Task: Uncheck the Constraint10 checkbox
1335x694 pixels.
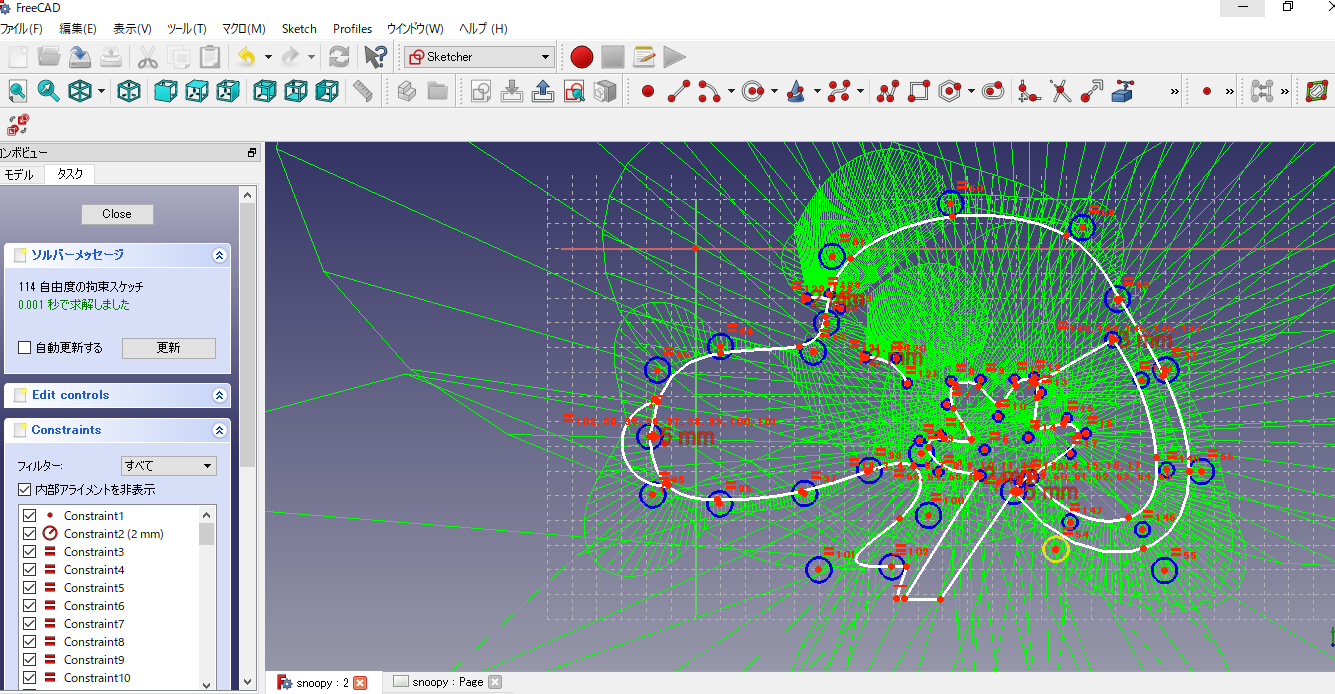Action: point(29,678)
